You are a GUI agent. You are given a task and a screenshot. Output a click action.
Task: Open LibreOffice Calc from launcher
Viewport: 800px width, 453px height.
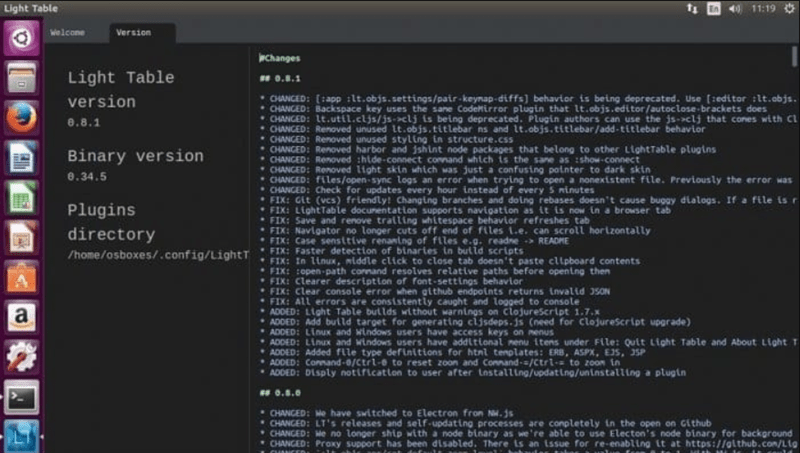point(21,197)
